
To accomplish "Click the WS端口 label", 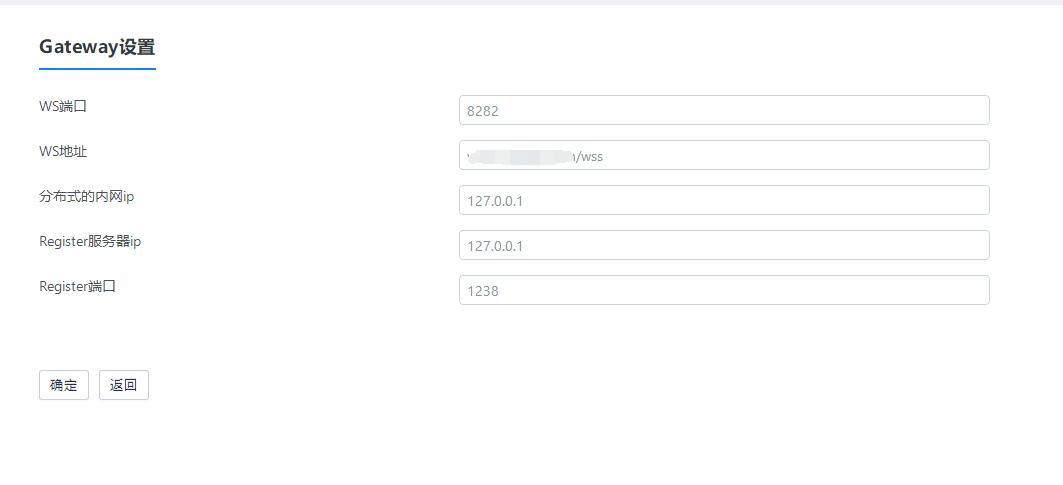I will (63, 106).
